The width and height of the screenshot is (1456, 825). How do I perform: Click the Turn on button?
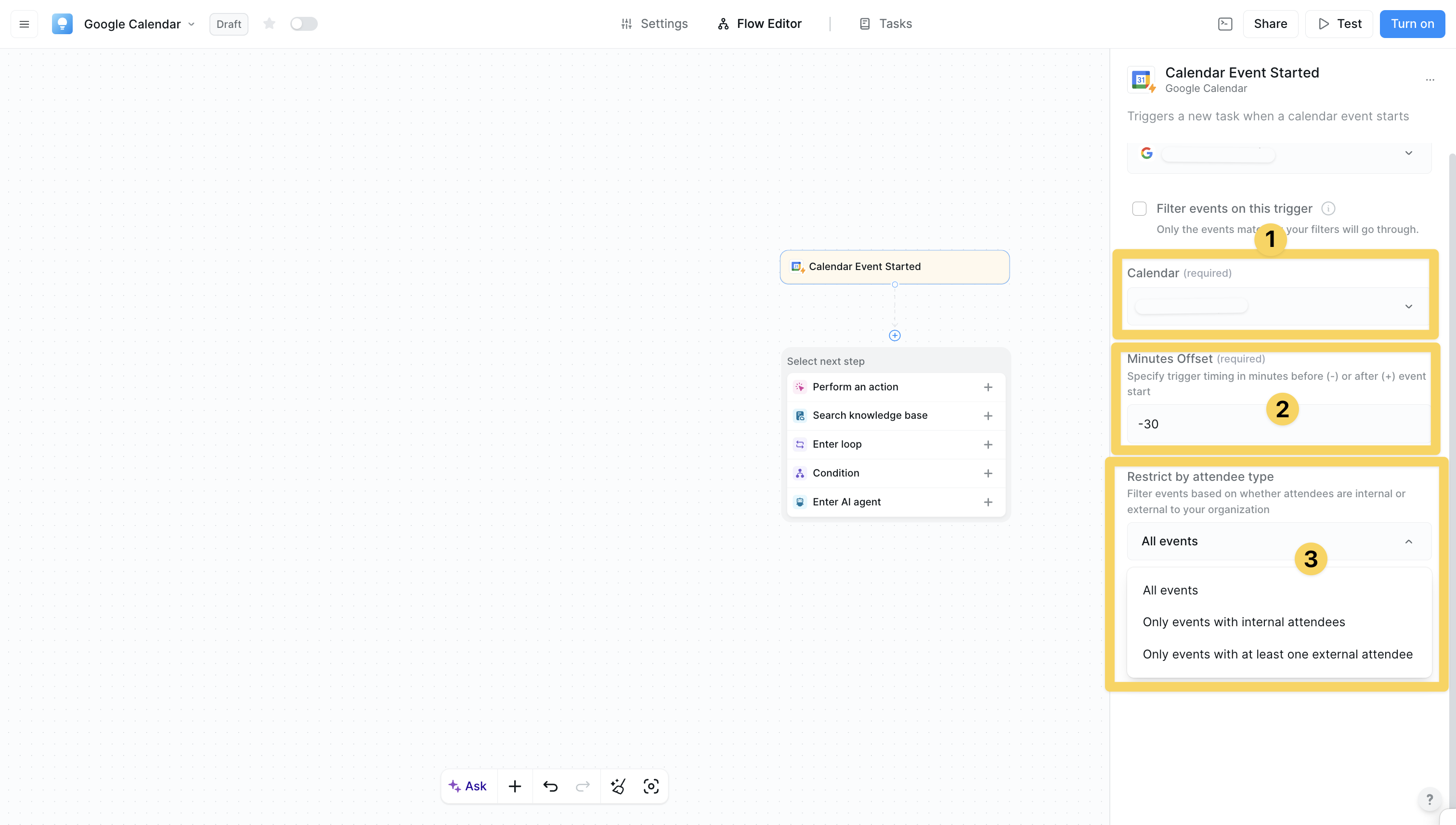1412,24
